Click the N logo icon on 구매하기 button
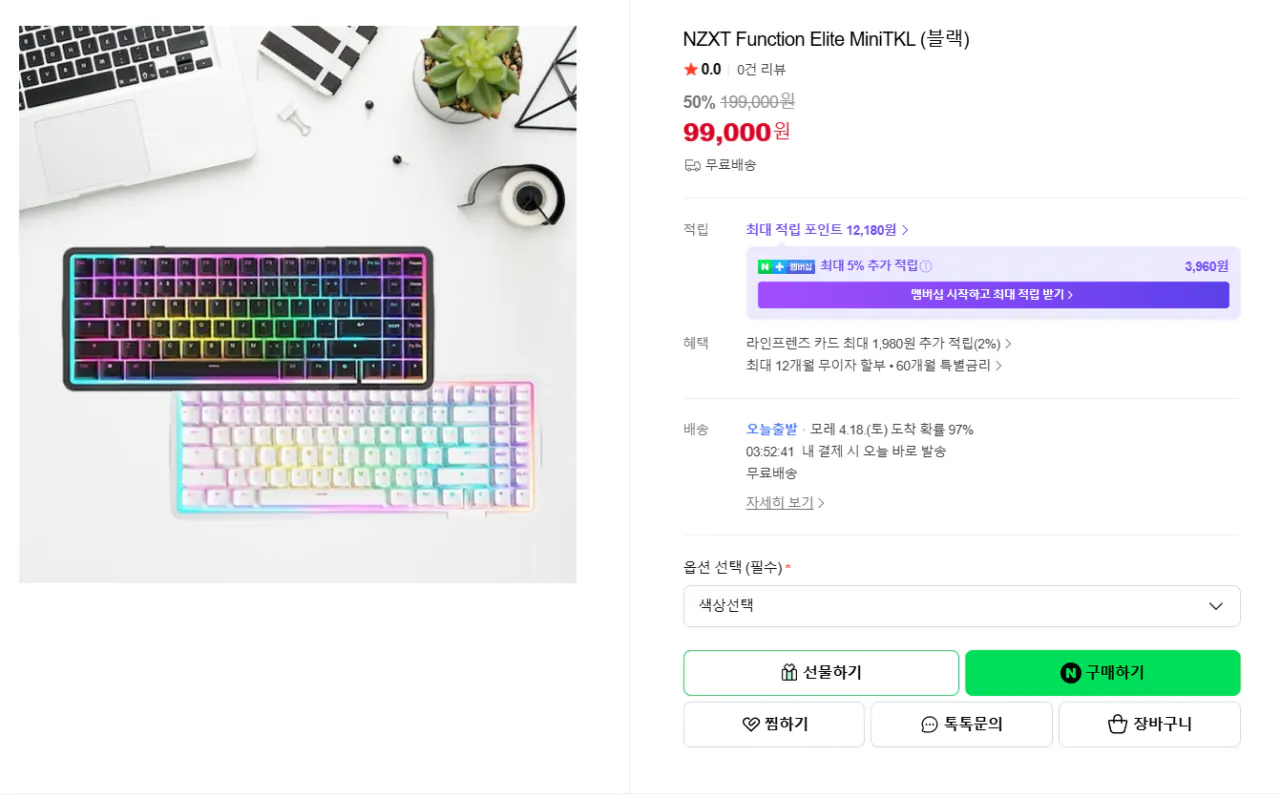 [1071, 672]
